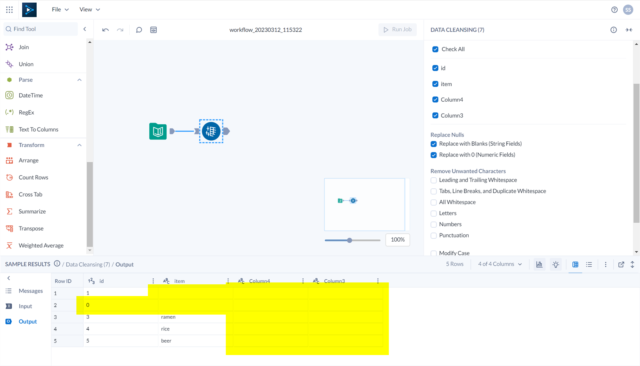
Task: Open the File menu
Action: (x=60, y=9)
